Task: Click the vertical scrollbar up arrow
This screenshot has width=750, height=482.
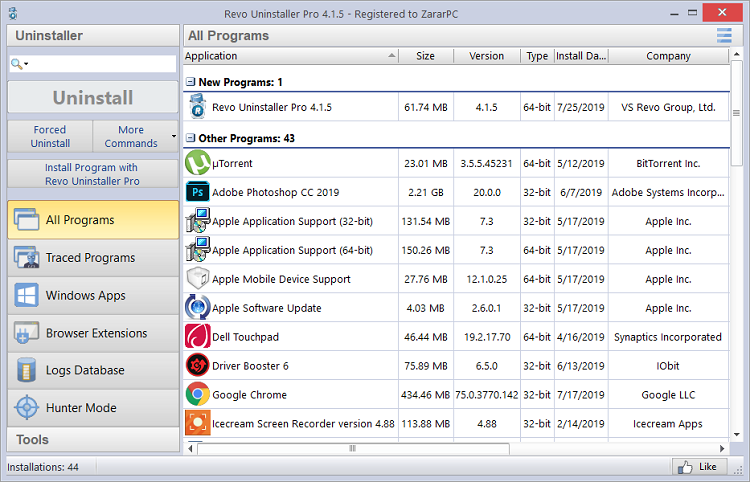Action: pos(737,55)
